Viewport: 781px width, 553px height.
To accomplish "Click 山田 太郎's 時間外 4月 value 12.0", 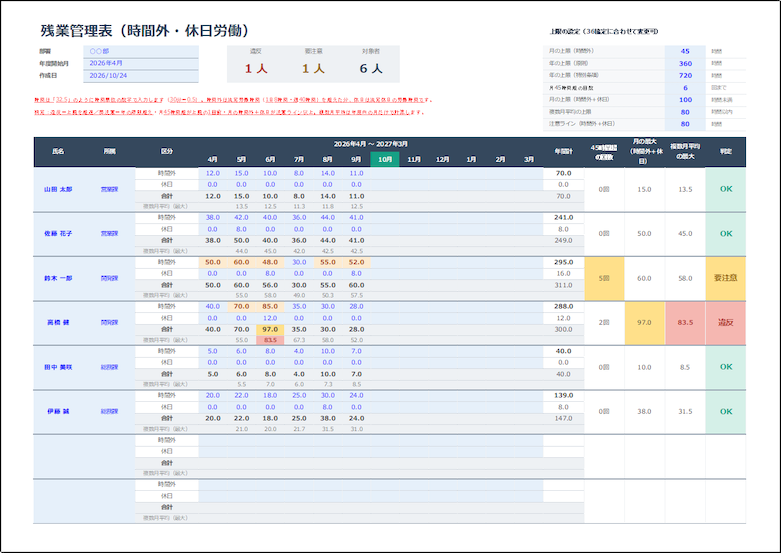I will (213, 173).
